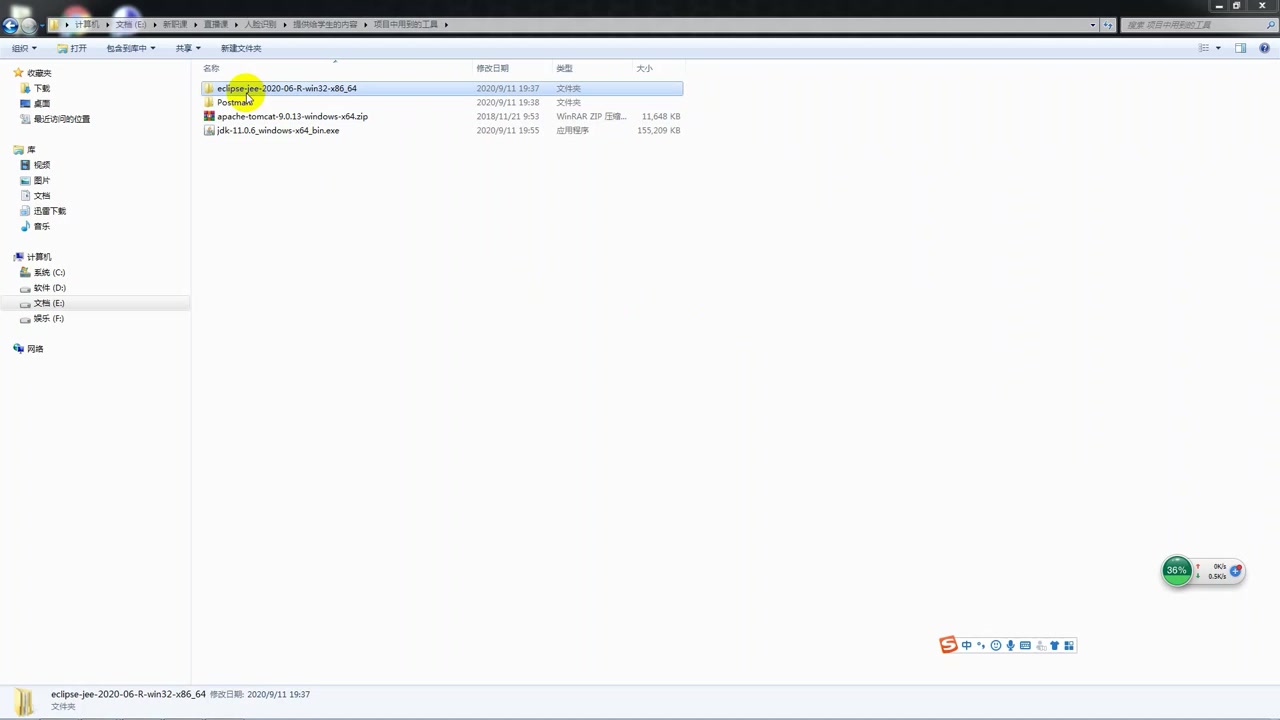Click the Sogou S logo icon

948,645
